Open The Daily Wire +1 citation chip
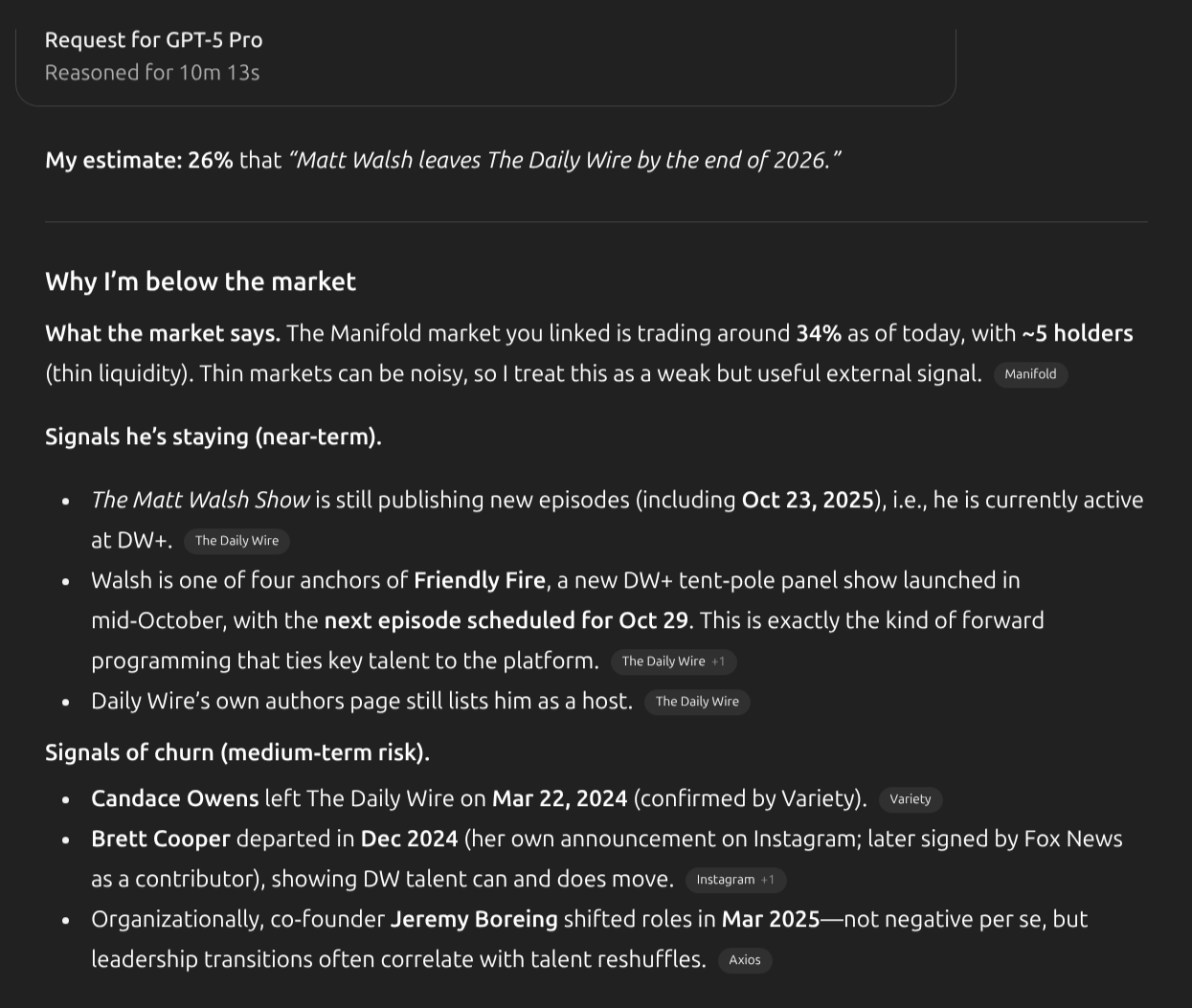 tap(673, 661)
